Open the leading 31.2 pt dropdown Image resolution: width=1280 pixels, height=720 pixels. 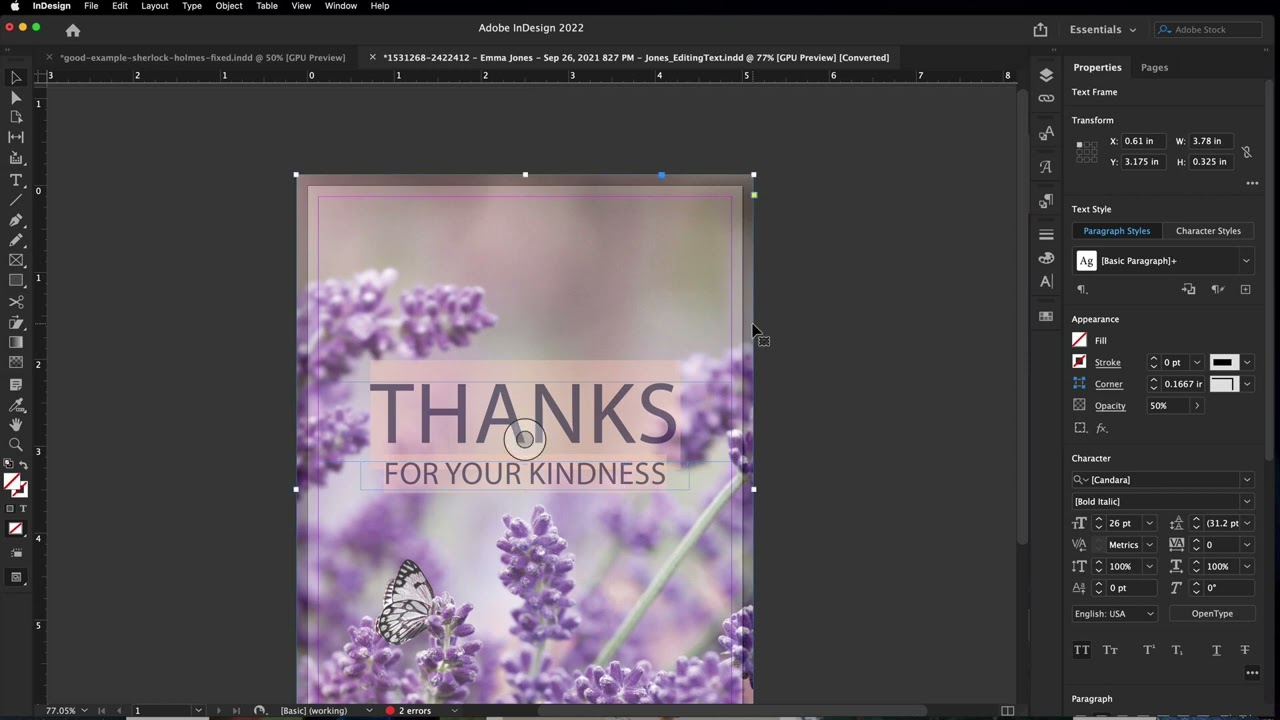[x=1246, y=523]
